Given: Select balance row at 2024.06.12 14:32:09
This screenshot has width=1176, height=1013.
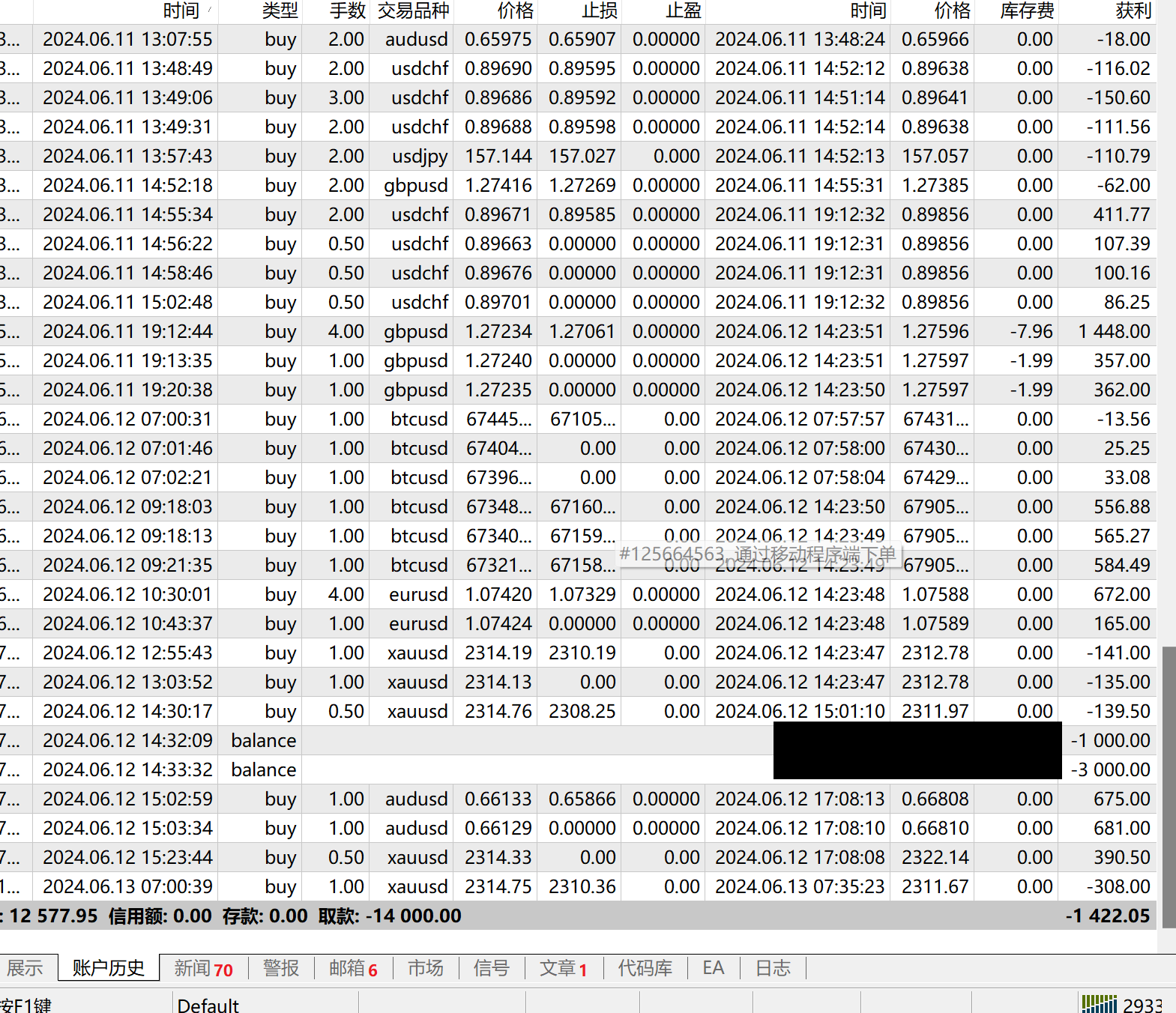Looking at the screenshot, I should click(577, 740).
